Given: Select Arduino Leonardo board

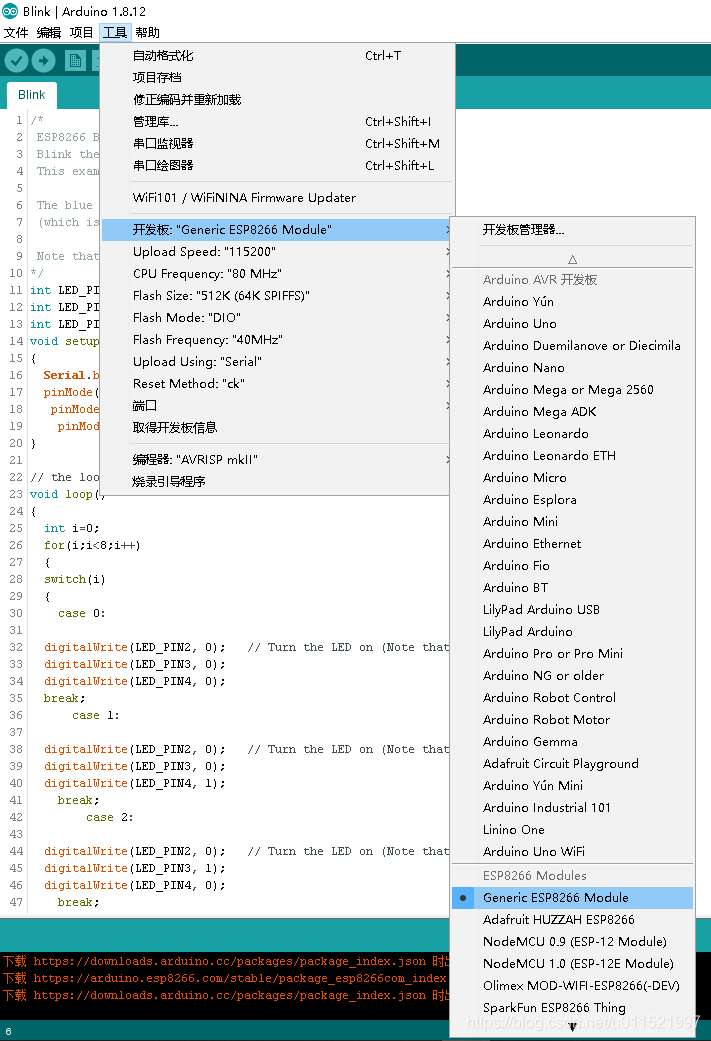Looking at the screenshot, I should click(572, 433).
